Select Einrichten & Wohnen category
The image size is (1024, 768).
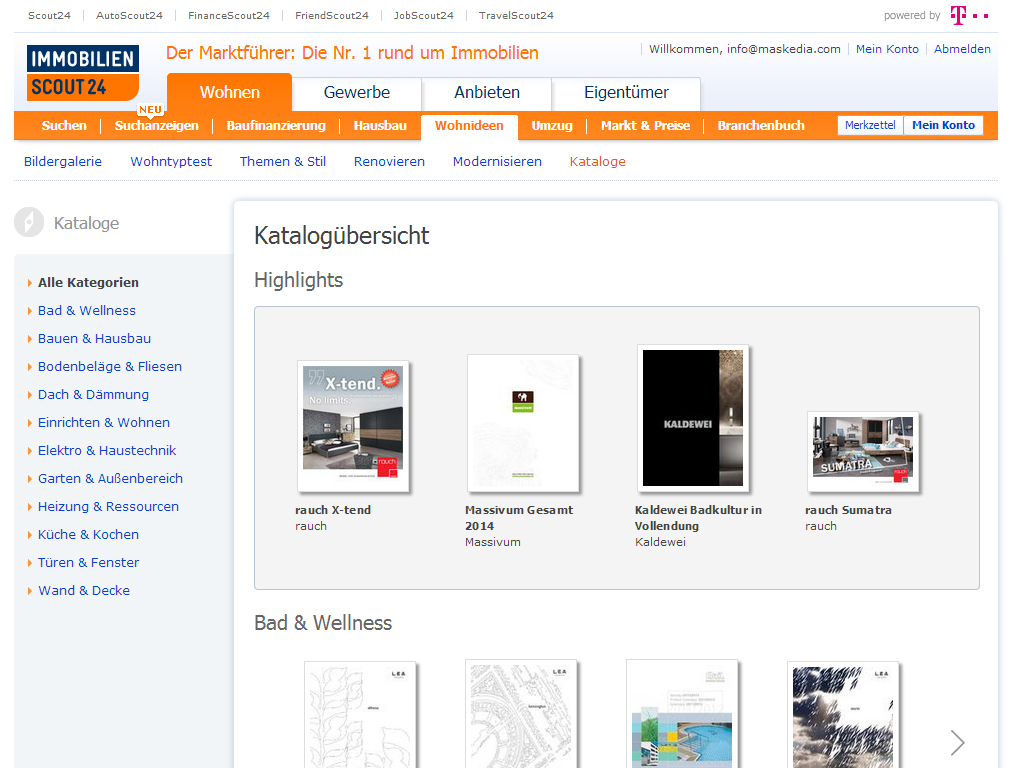click(x=104, y=423)
